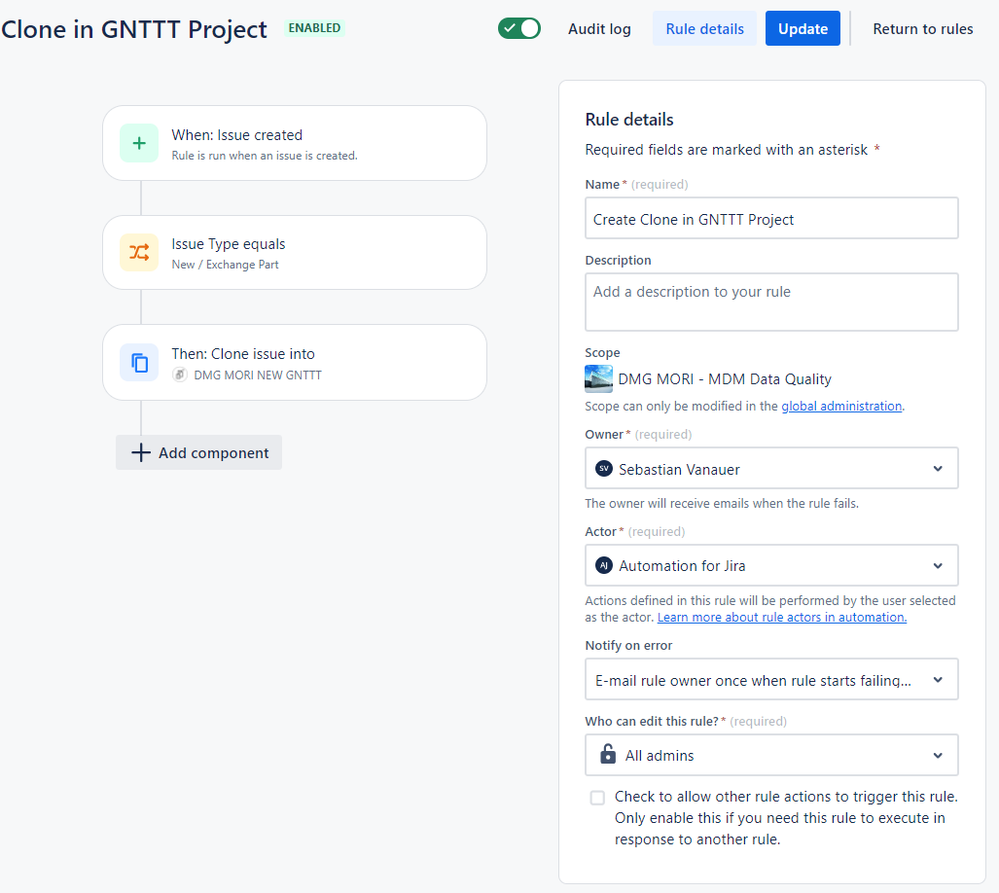Click the unlocked padlock icon
The height and width of the screenshot is (893, 999).
pos(608,755)
